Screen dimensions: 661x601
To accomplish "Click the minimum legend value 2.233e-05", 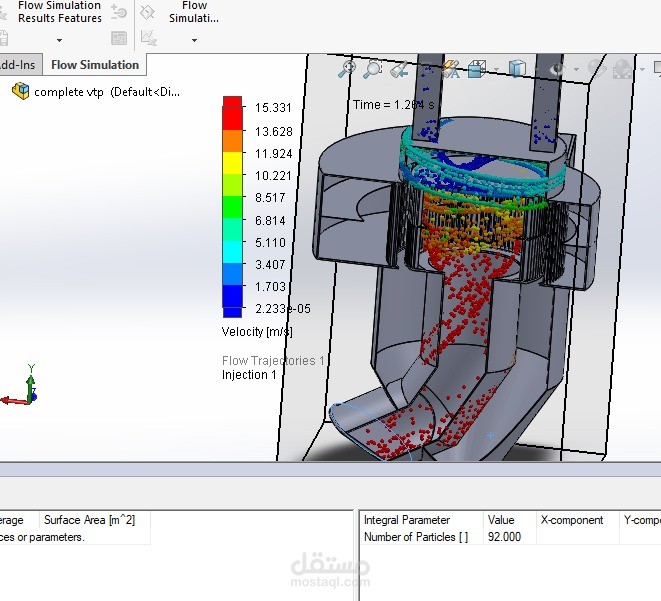I will tap(283, 309).
